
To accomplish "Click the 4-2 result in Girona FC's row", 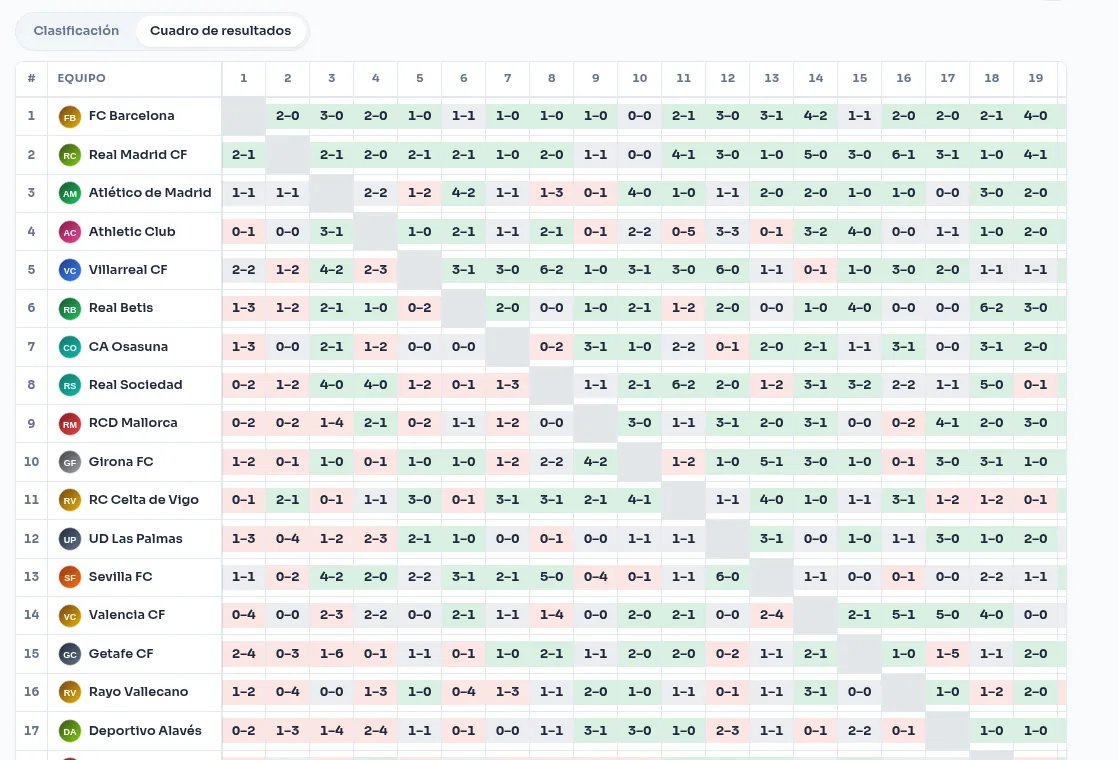I will 595,461.
